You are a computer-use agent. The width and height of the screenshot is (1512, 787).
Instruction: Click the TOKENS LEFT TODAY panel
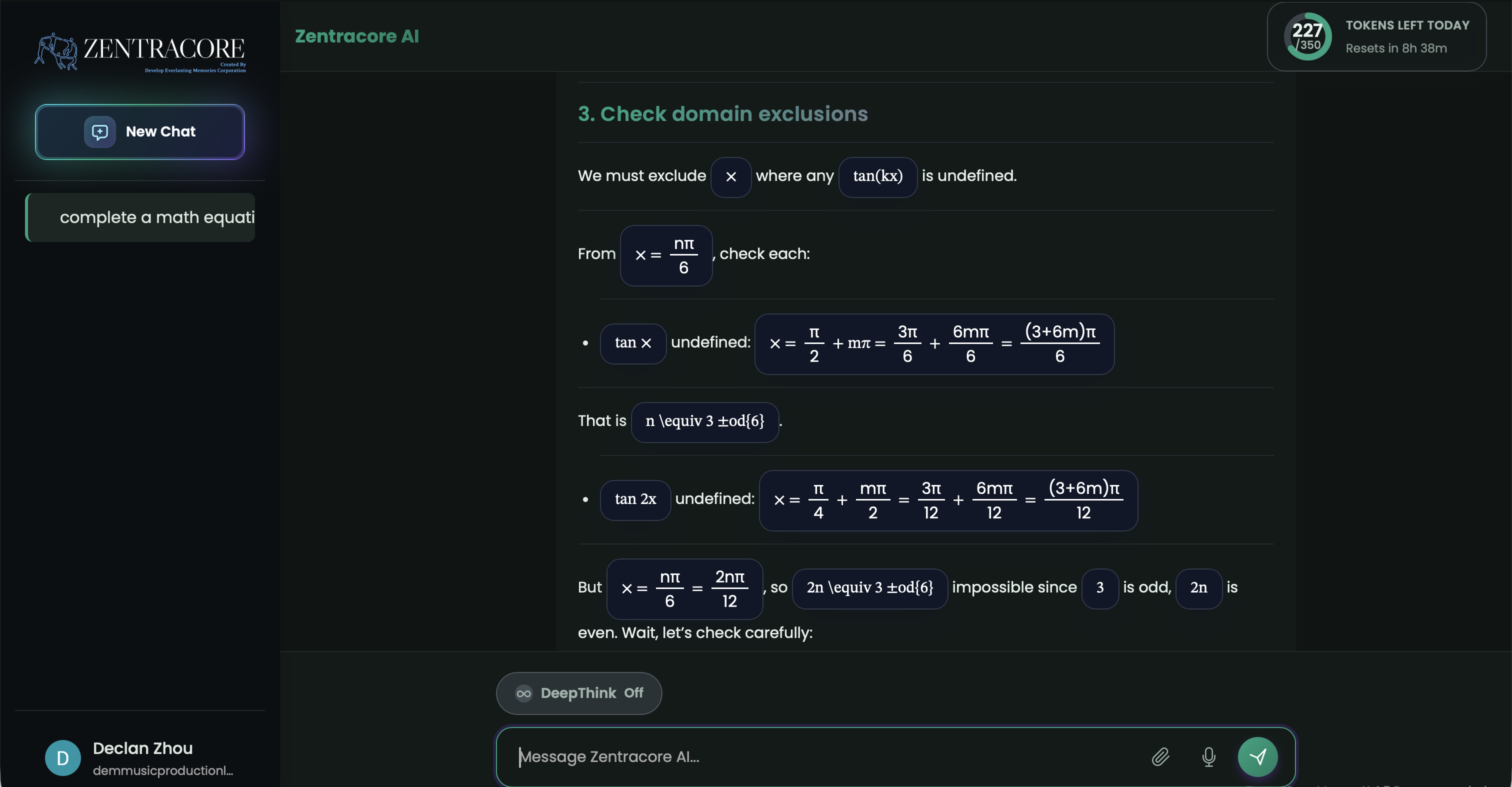[x=1377, y=36]
